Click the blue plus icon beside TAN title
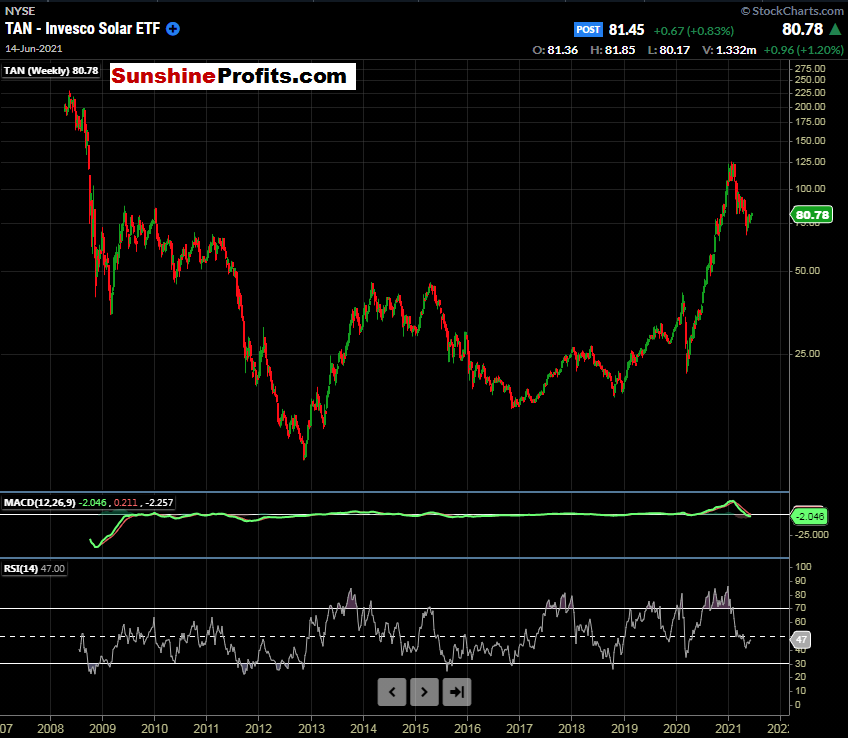The width and height of the screenshot is (848, 738). point(173,29)
